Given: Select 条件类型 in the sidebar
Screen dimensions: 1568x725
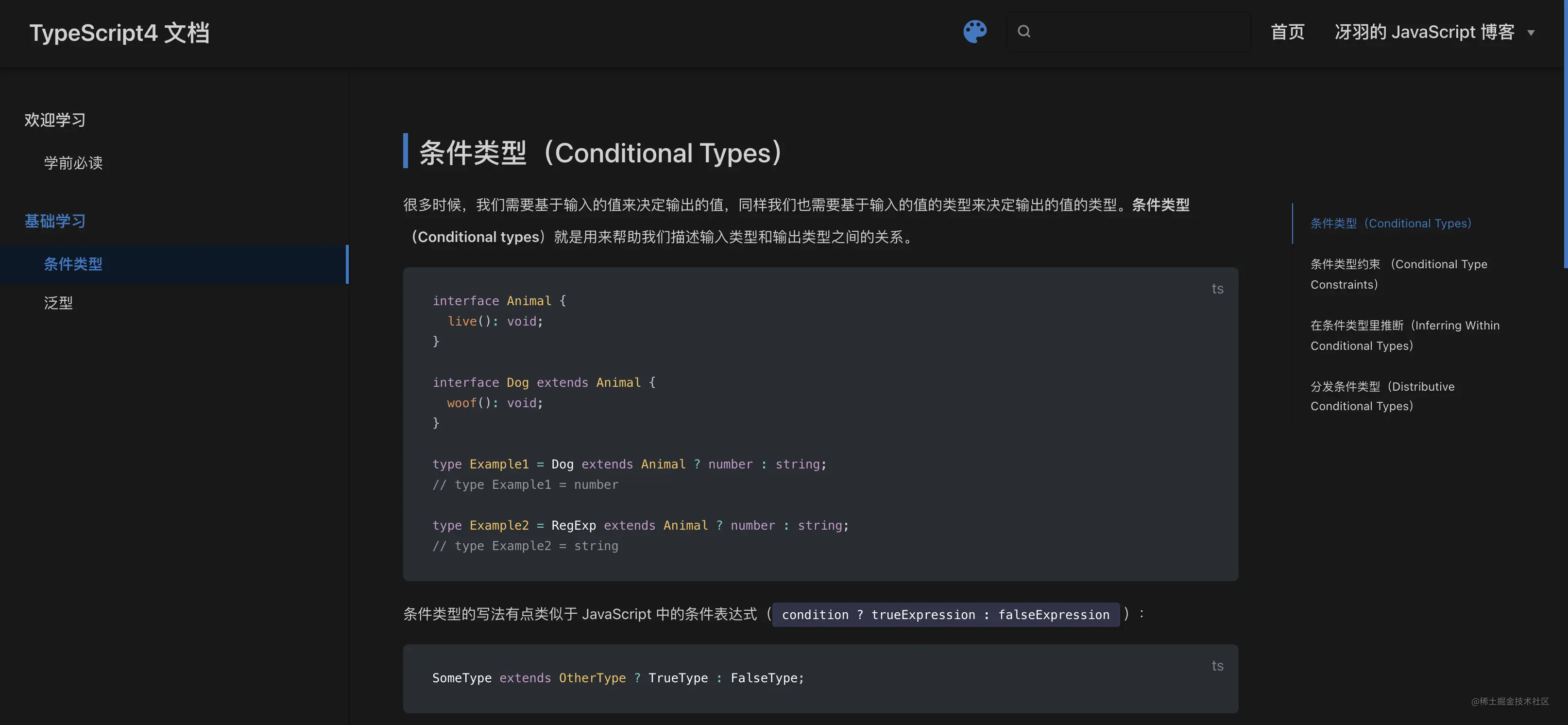Looking at the screenshot, I should click(x=73, y=264).
